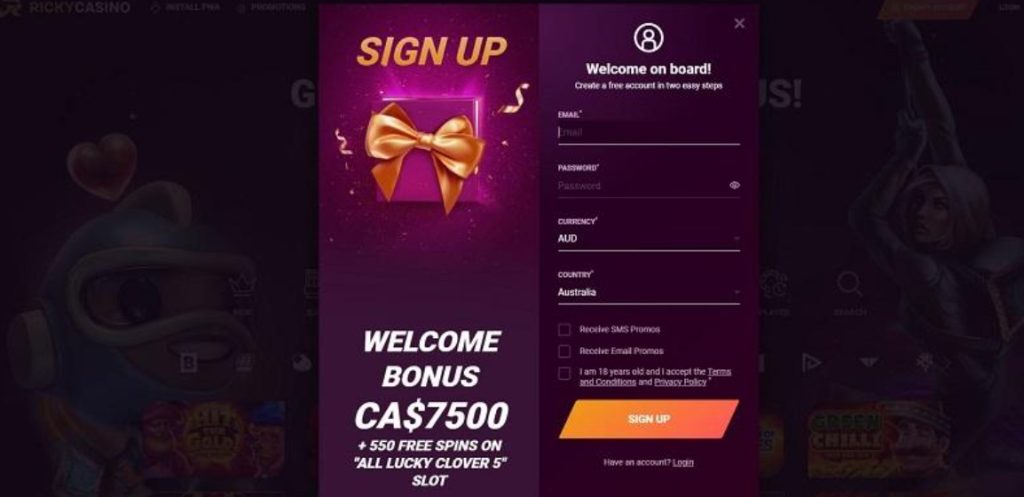Focus the Email input field
1024x497 pixels.
point(648,133)
